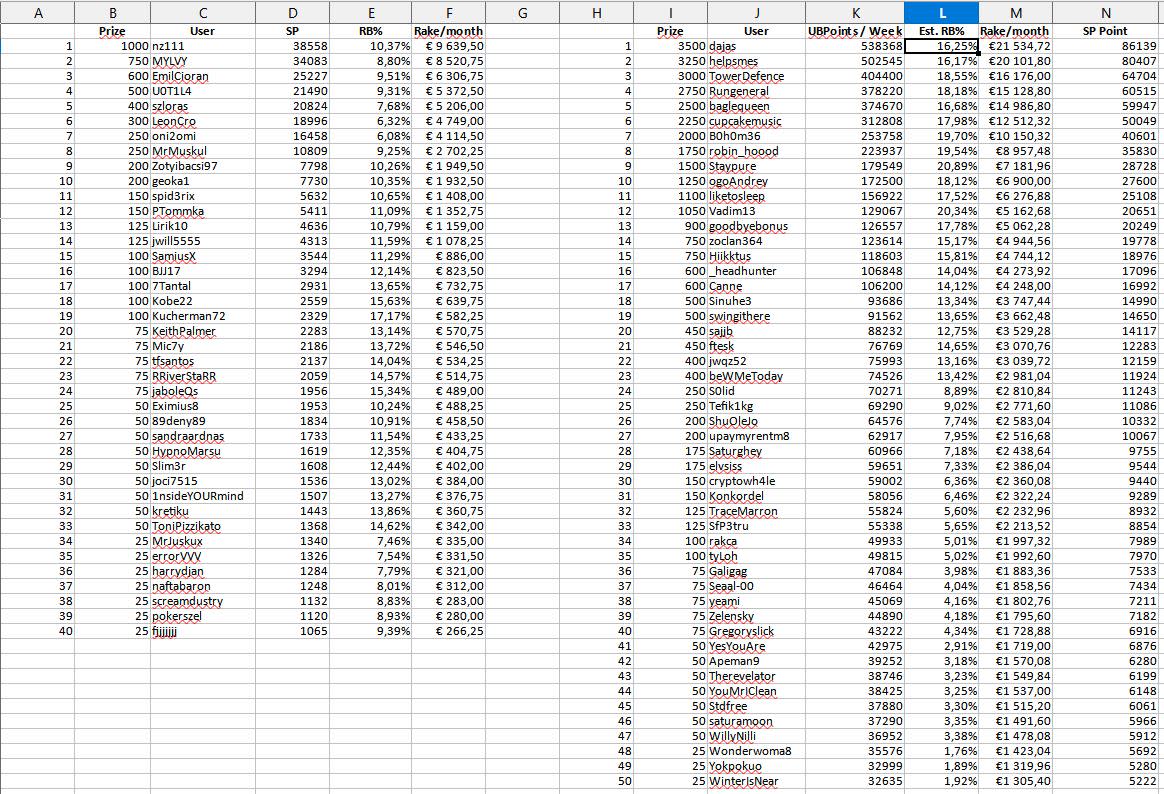Click the user cell 'EmilCioran'
Screen dimensions: 1164x794
pyautogui.click(x=203, y=76)
